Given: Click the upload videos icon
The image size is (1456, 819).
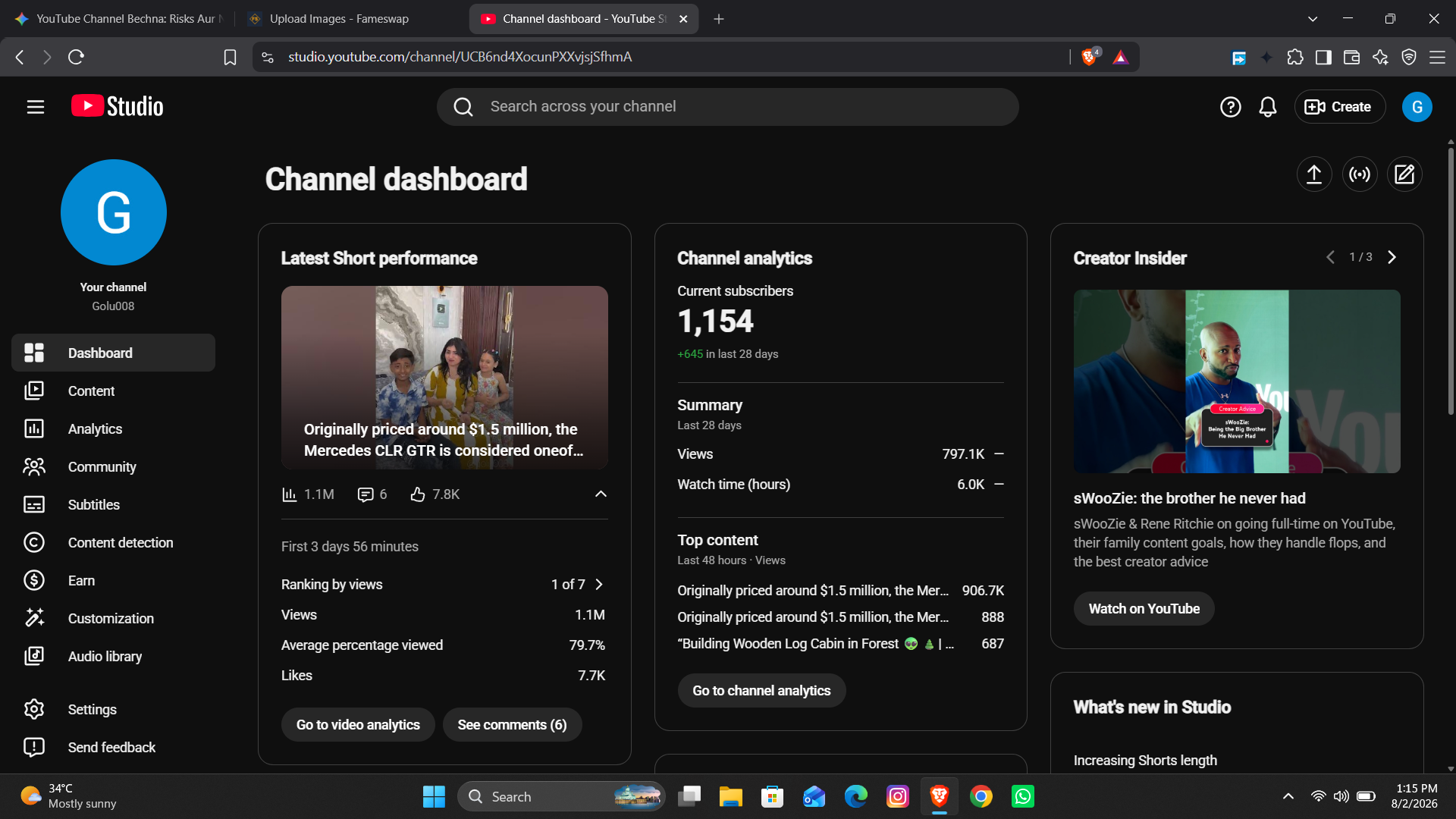Looking at the screenshot, I should click(x=1314, y=174).
